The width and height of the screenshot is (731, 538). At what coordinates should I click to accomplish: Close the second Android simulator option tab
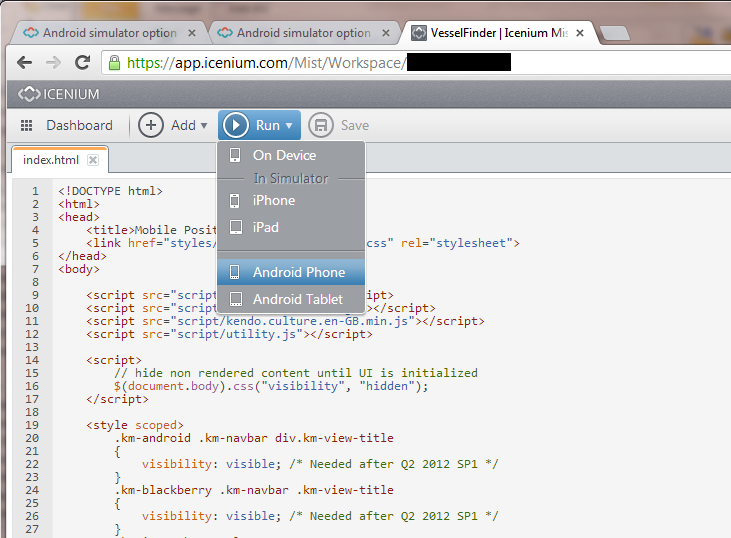[386, 33]
